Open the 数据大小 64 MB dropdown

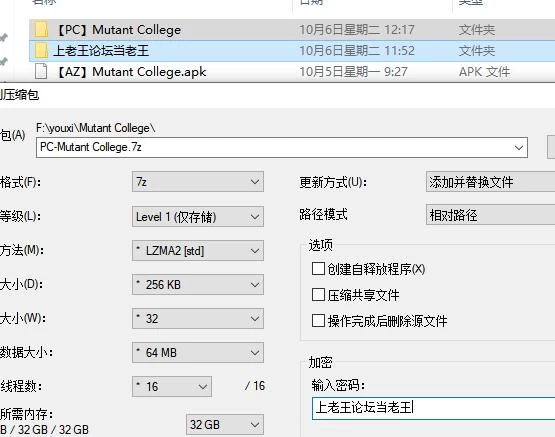[x=198, y=352]
